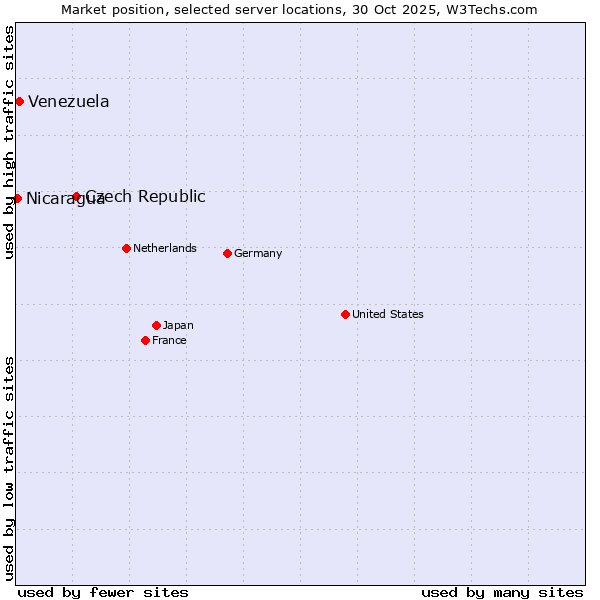Click the Venezuela red data point marker
This screenshot has height=600, width=600.
tap(19, 101)
